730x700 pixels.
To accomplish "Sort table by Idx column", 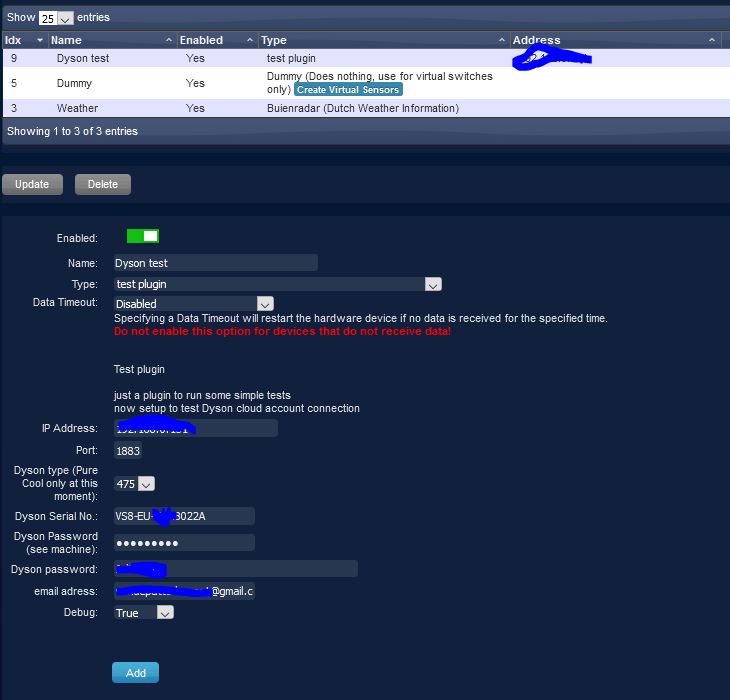I will coord(24,40).
